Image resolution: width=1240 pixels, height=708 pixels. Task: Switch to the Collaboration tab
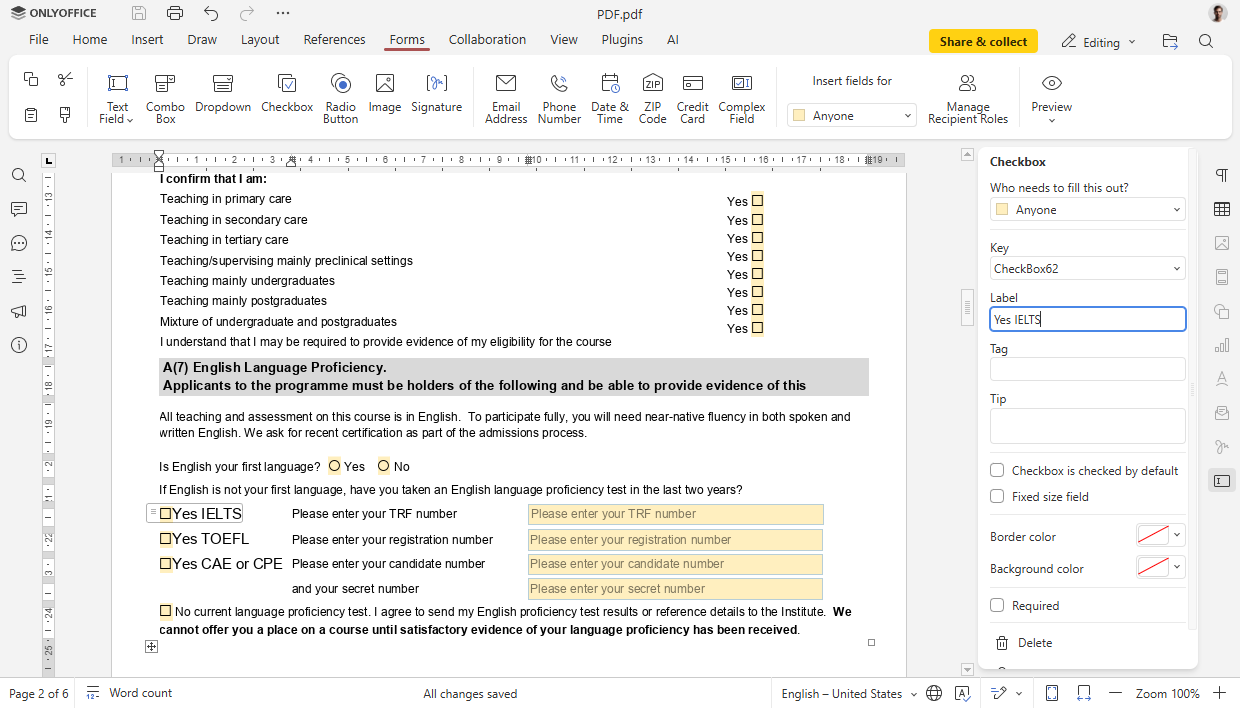tap(487, 39)
